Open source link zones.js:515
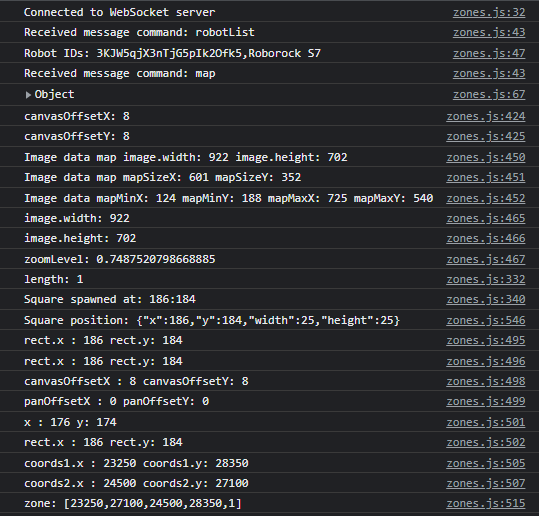 (486, 503)
